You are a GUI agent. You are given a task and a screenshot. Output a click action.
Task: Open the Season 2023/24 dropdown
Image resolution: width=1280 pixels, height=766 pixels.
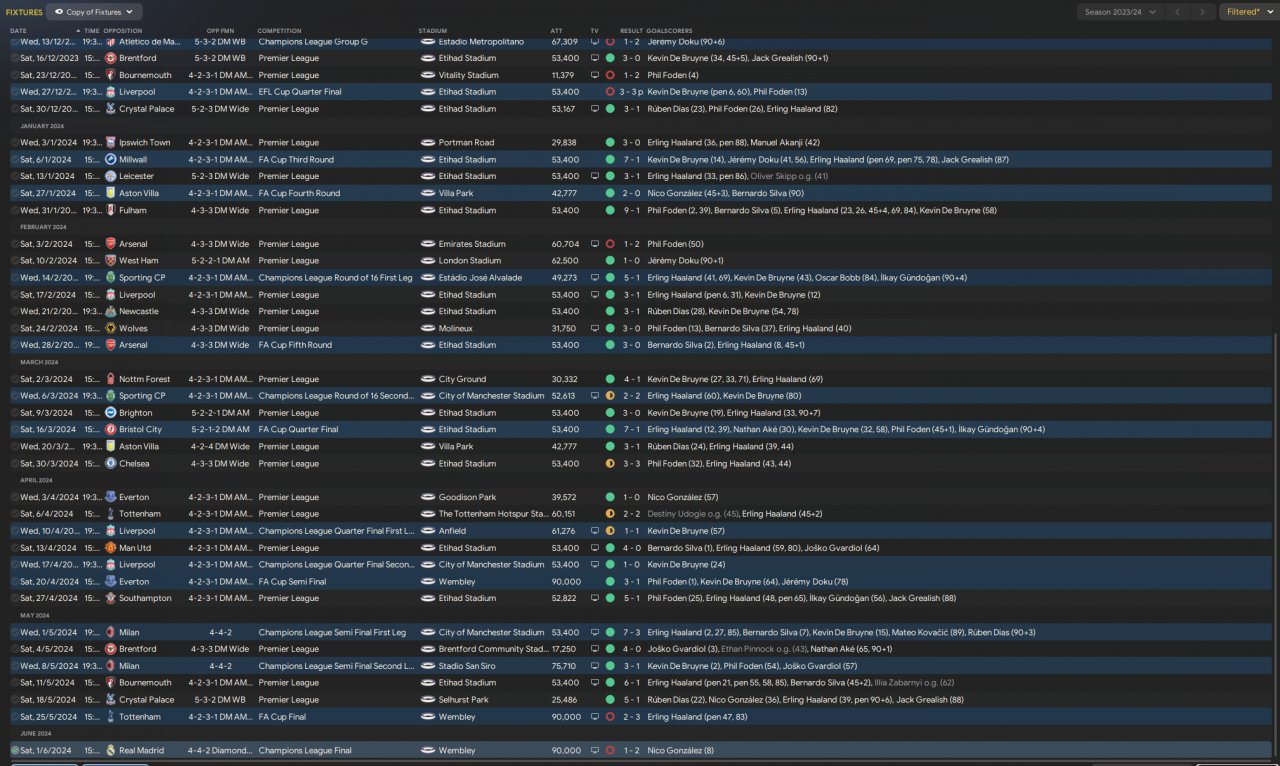tap(1120, 12)
